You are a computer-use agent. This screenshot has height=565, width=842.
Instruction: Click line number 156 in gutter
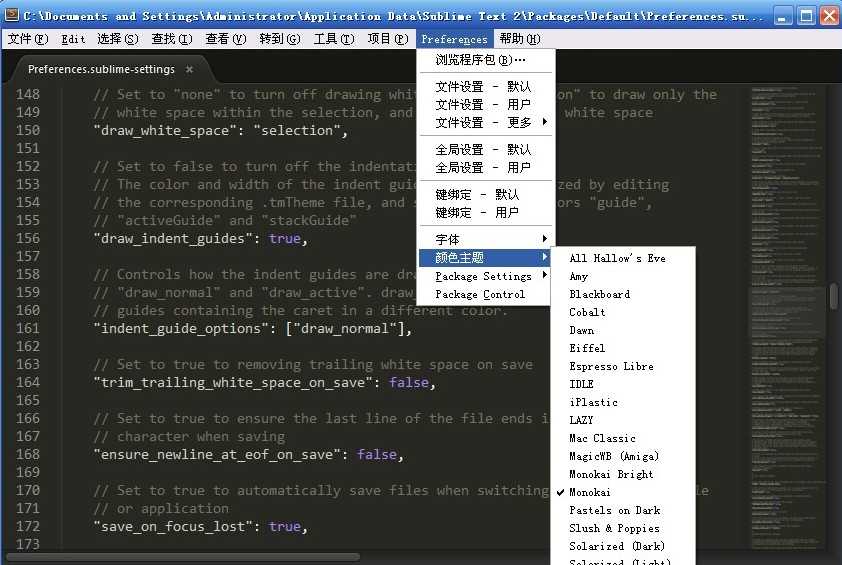pos(28,238)
